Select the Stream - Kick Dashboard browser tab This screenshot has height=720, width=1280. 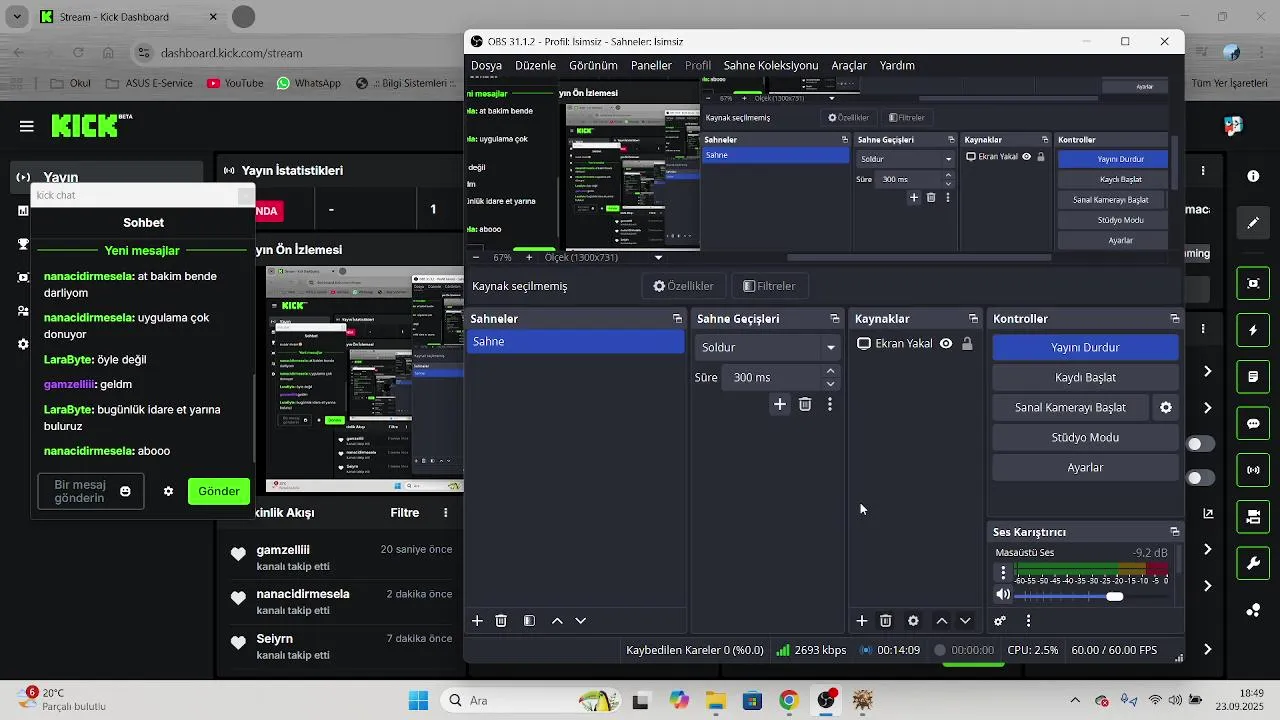click(x=128, y=17)
